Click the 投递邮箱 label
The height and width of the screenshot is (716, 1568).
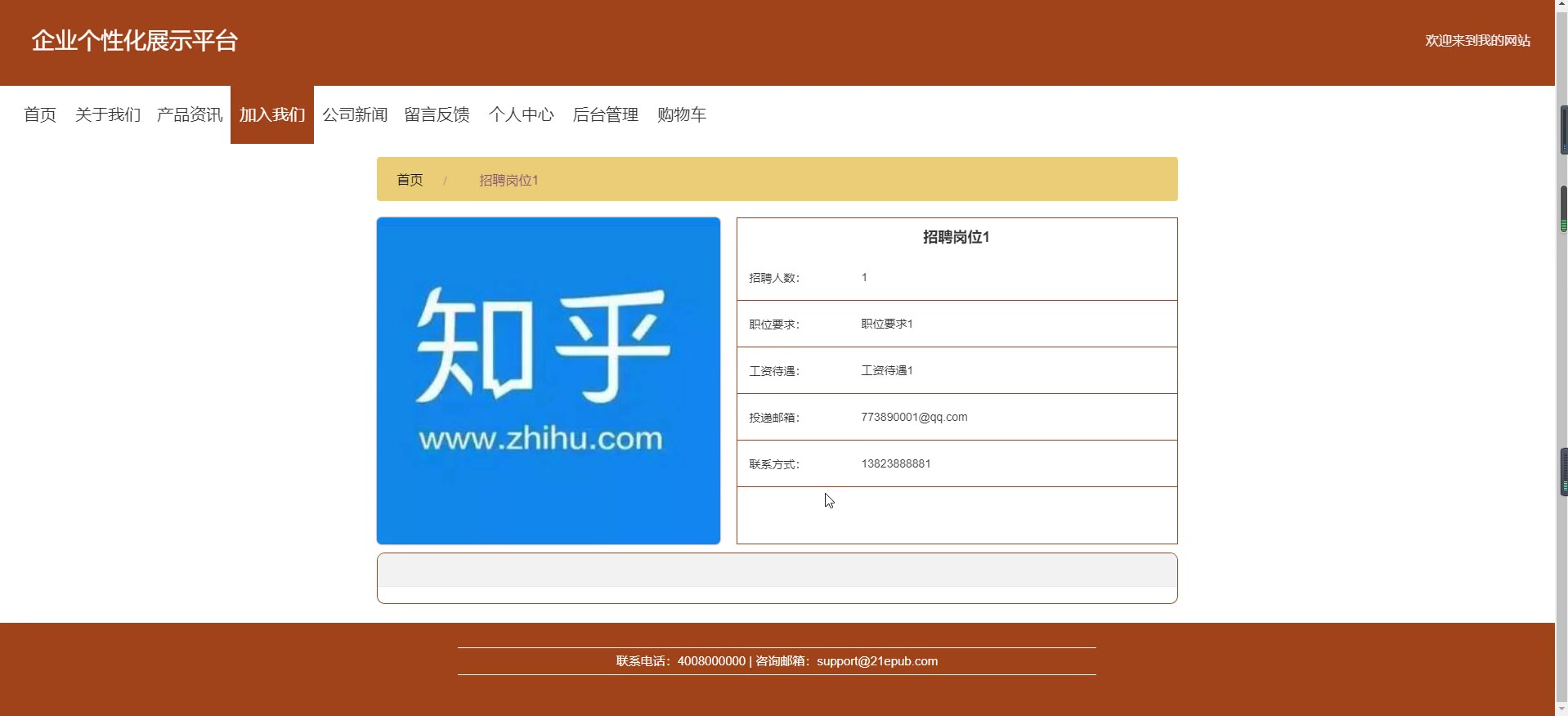click(774, 418)
